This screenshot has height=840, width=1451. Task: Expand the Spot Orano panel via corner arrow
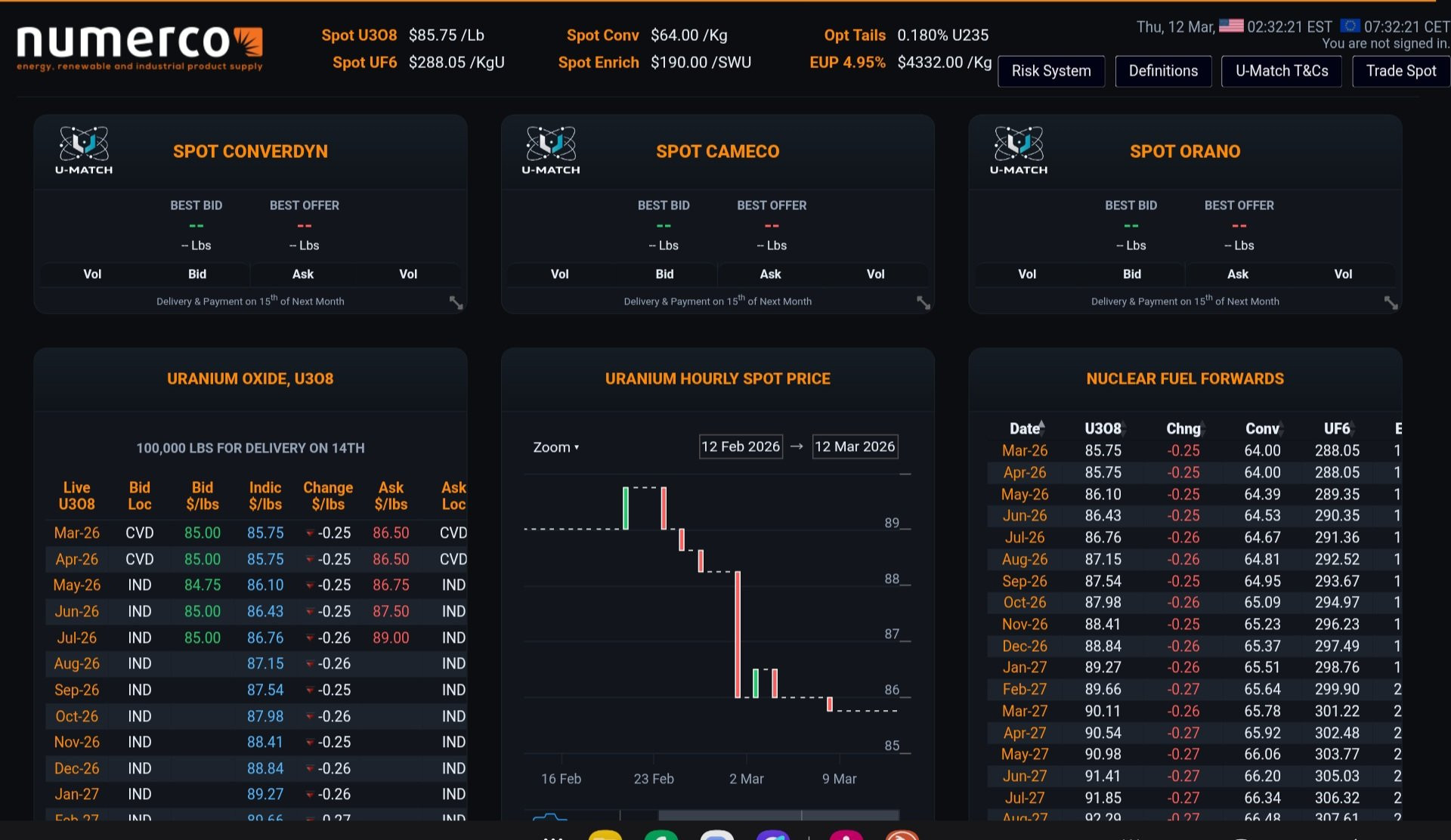[1391, 303]
